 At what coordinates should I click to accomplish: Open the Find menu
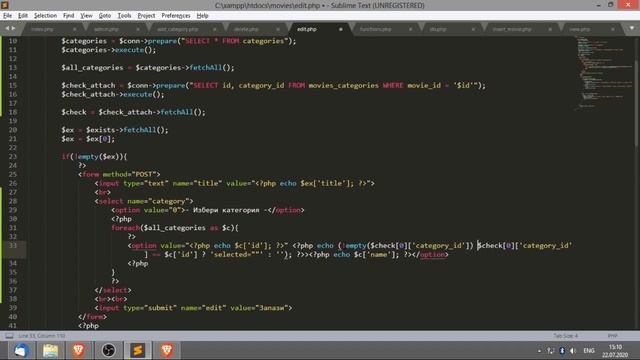(x=69, y=16)
